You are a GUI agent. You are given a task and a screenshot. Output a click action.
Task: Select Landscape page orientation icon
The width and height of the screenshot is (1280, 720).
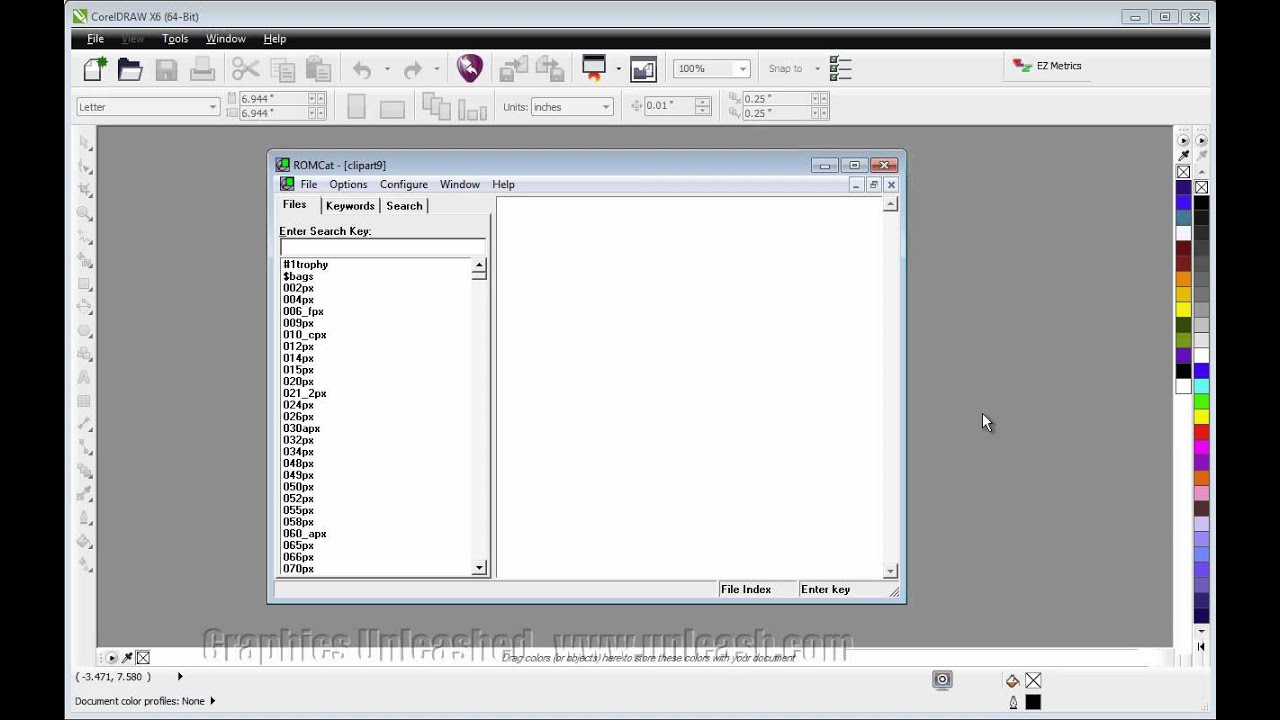(x=392, y=109)
